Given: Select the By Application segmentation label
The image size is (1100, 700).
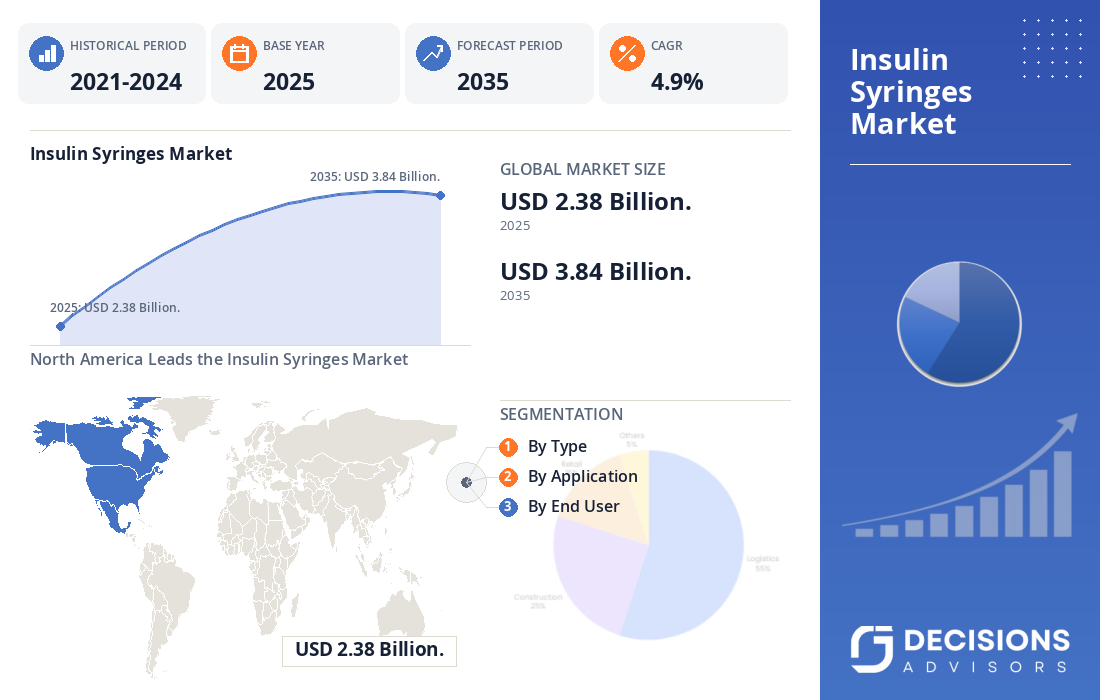Looking at the screenshot, I should click(x=582, y=477).
